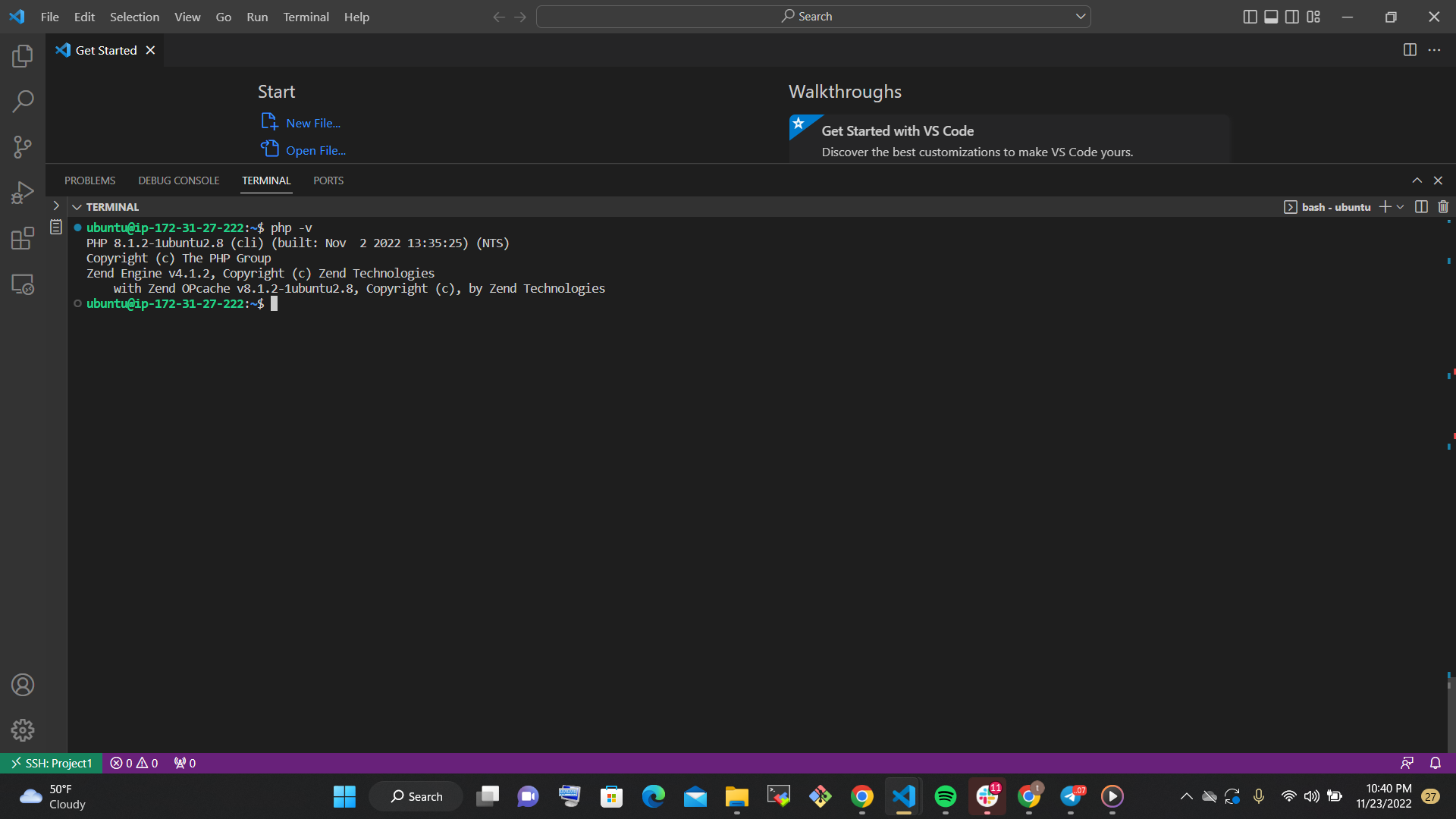Open the Terminal menu

pos(306,17)
